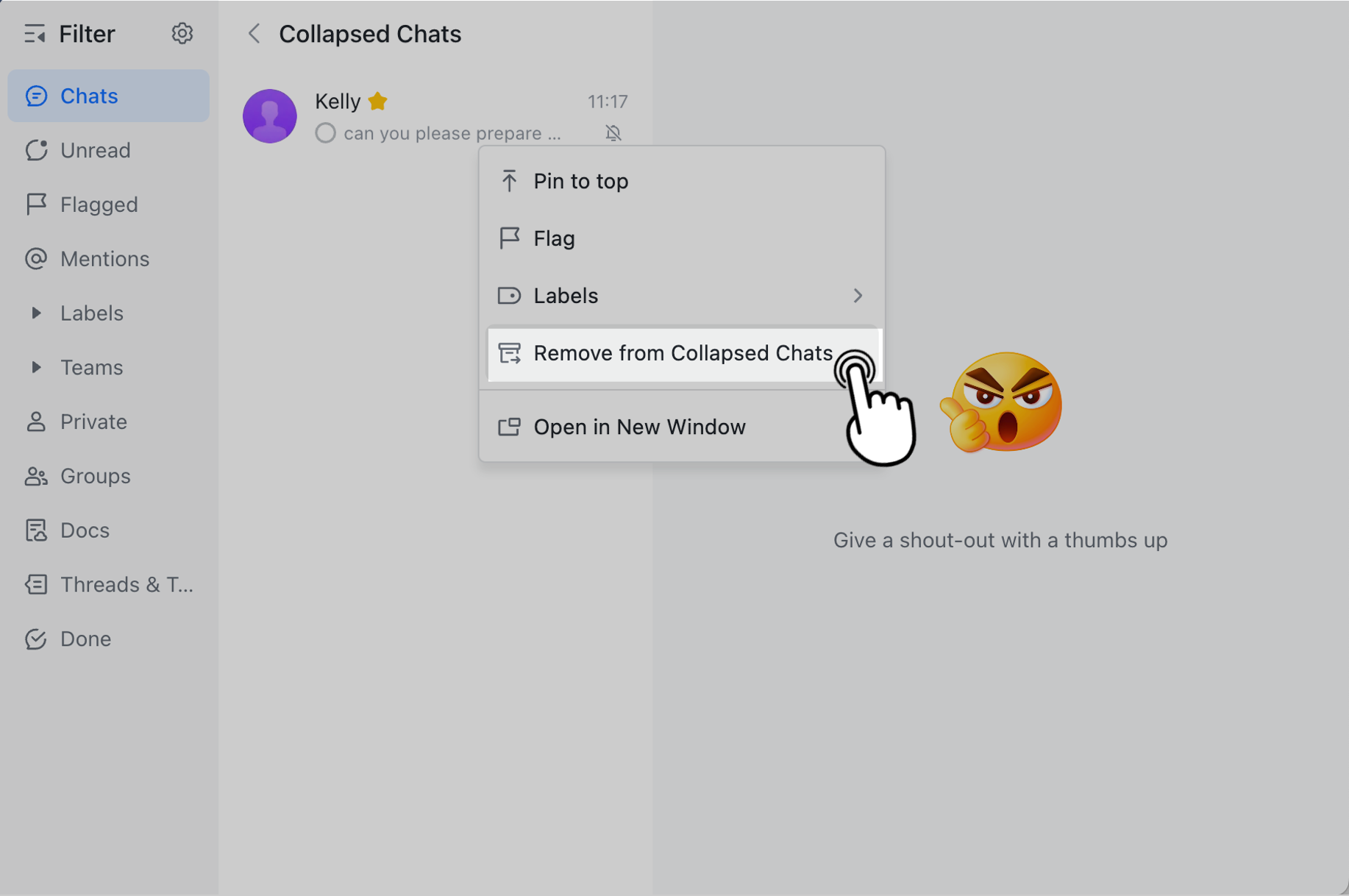The width and height of the screenshot is (1349, 896).
Task: Open Kelly's chat in a new window
Action: [x=639, y=427]
